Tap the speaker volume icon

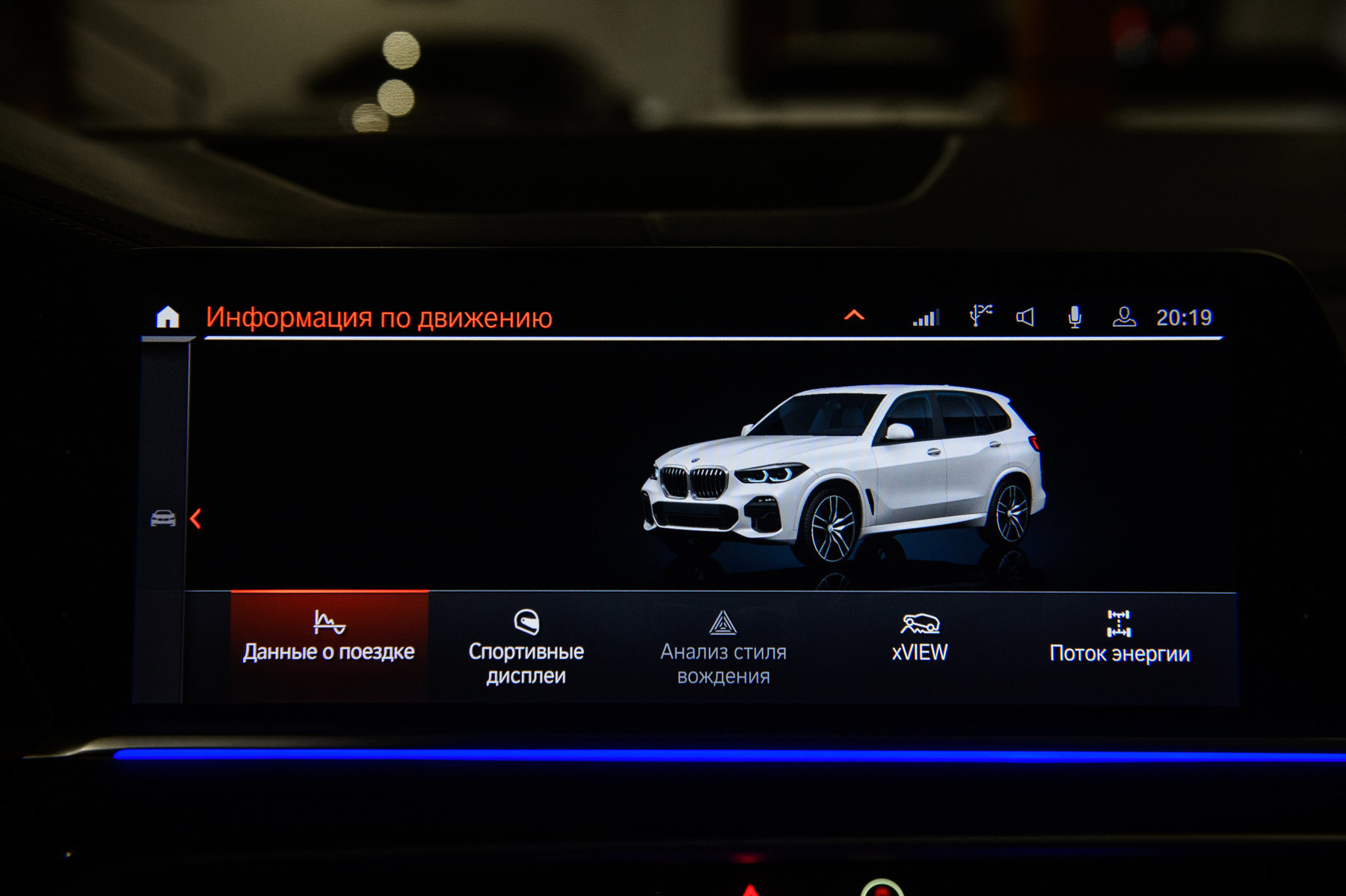coord(1025,317)
